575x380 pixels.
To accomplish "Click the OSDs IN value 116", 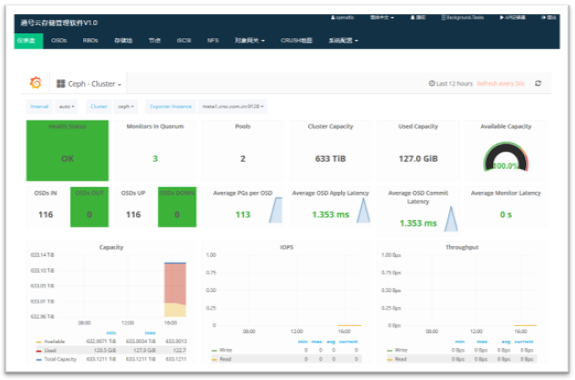I will coord(46,214).
